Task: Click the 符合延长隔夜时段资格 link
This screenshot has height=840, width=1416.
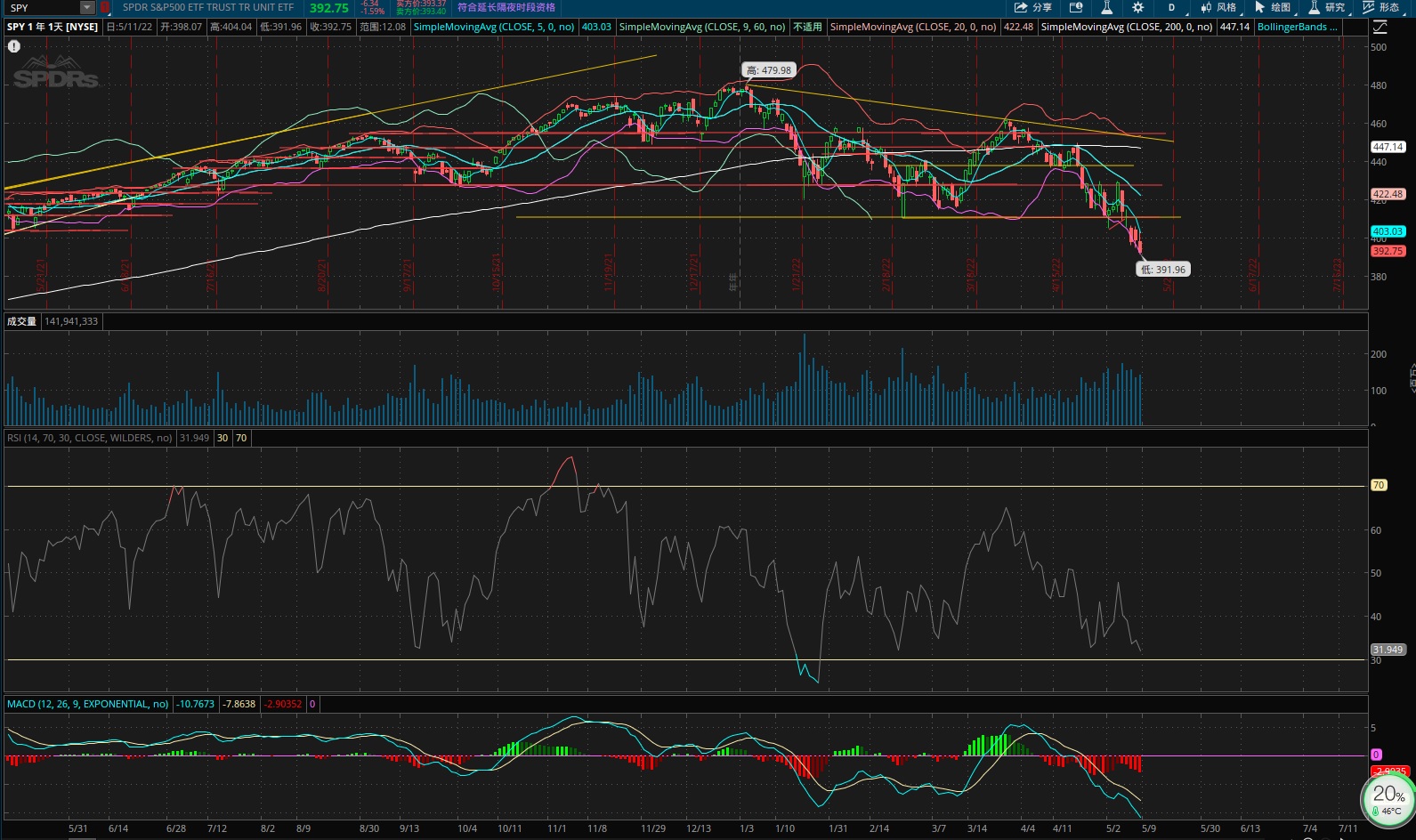Action: click(x=506, y=7)
